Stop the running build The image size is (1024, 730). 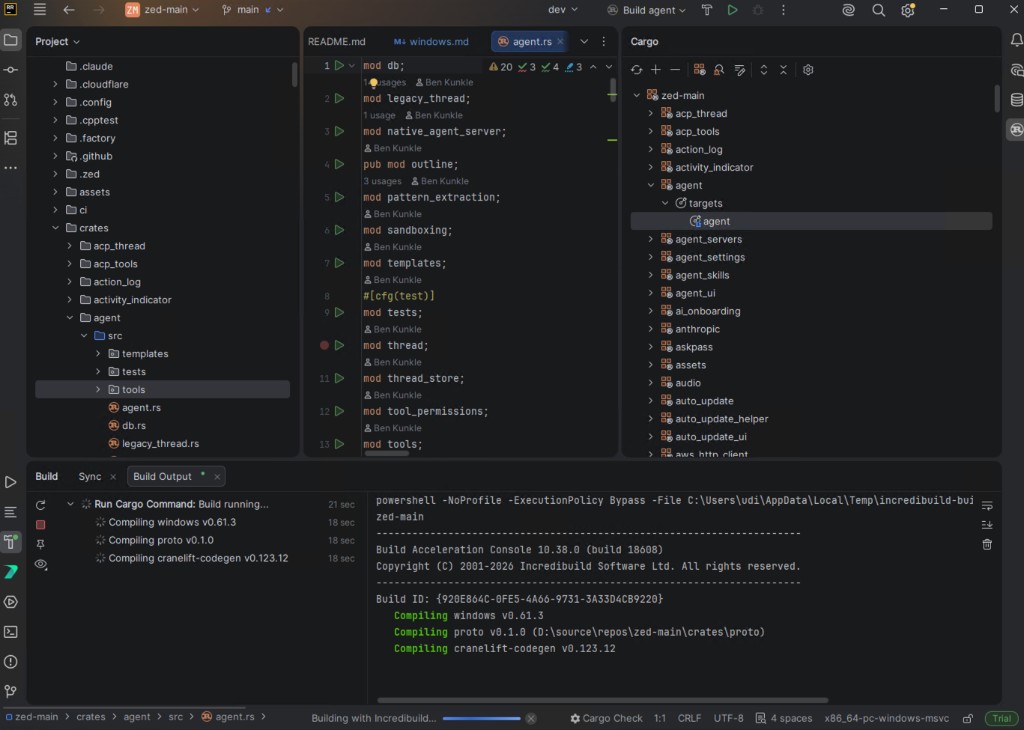(40, 524)
